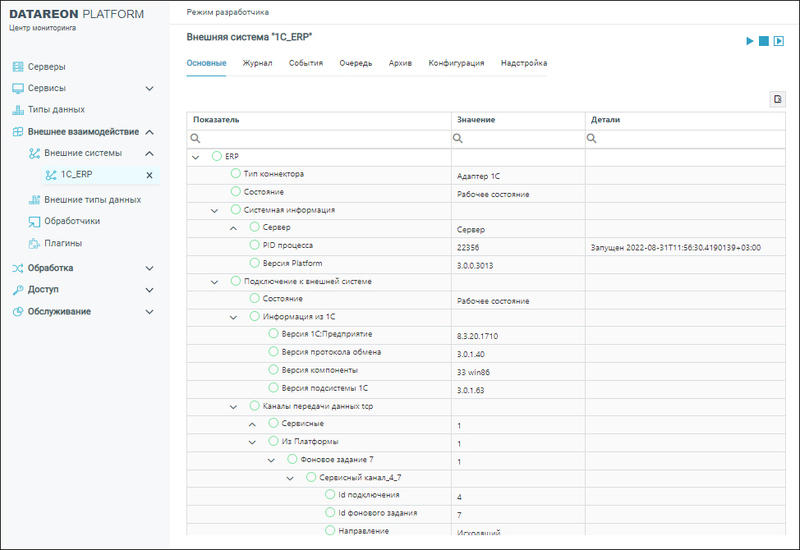800x550 pixels.
Task: Collapse the ERP root tree node
Action: (195, 157)
